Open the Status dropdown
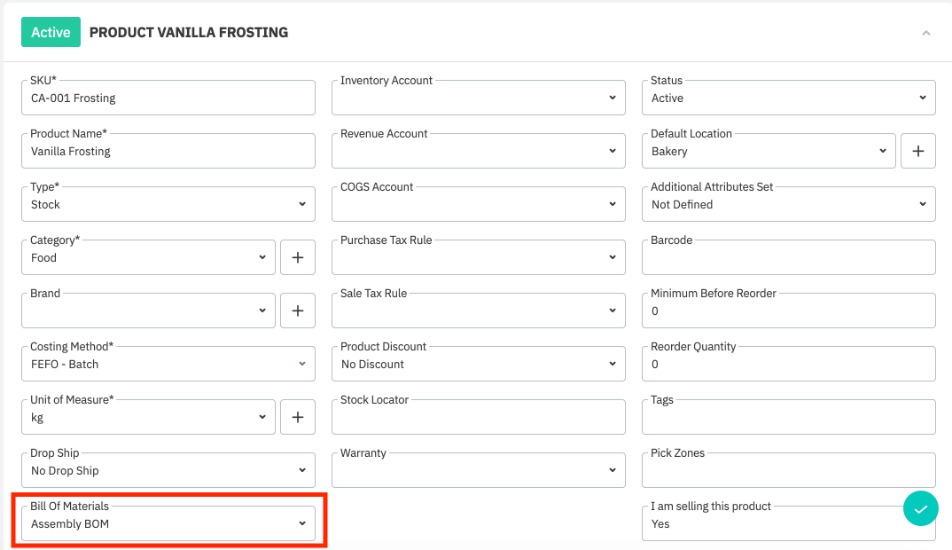952x550 pixels. 788,98
